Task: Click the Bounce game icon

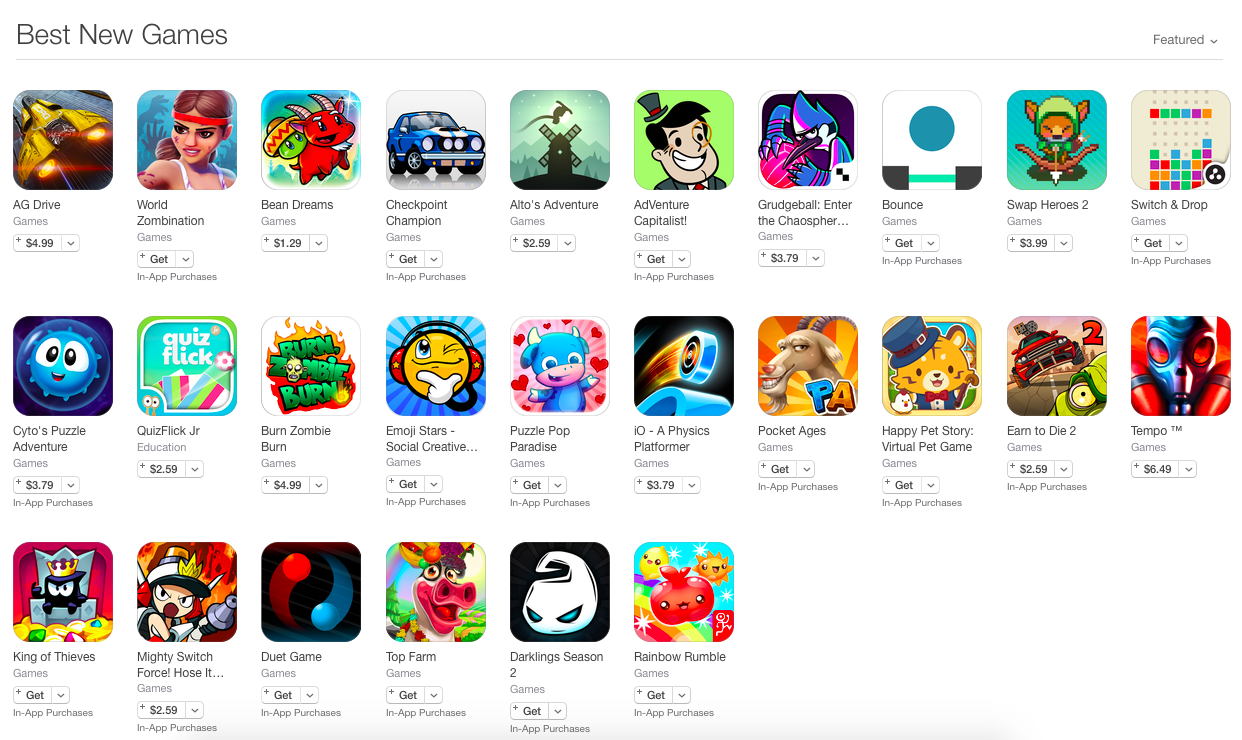Action: [x=932, y=140]
